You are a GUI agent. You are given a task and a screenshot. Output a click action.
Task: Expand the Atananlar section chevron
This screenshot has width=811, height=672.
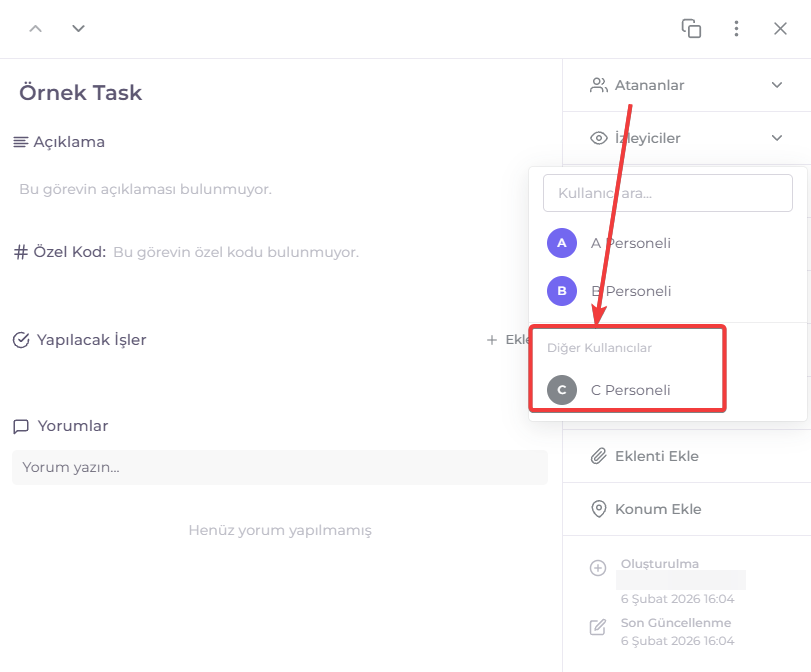[x=777, y=85]
